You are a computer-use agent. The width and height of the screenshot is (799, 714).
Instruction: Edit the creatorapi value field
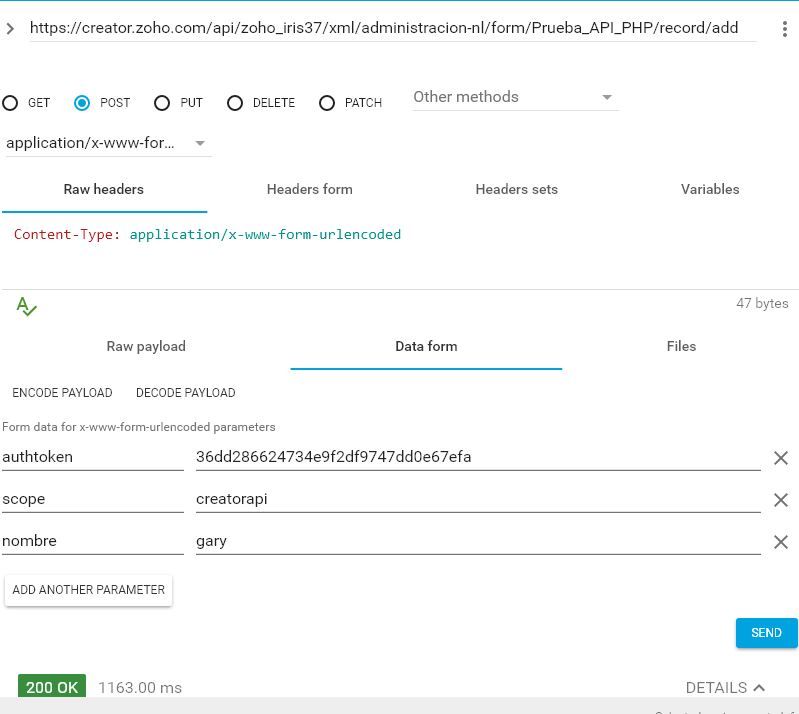click(478, 499)
